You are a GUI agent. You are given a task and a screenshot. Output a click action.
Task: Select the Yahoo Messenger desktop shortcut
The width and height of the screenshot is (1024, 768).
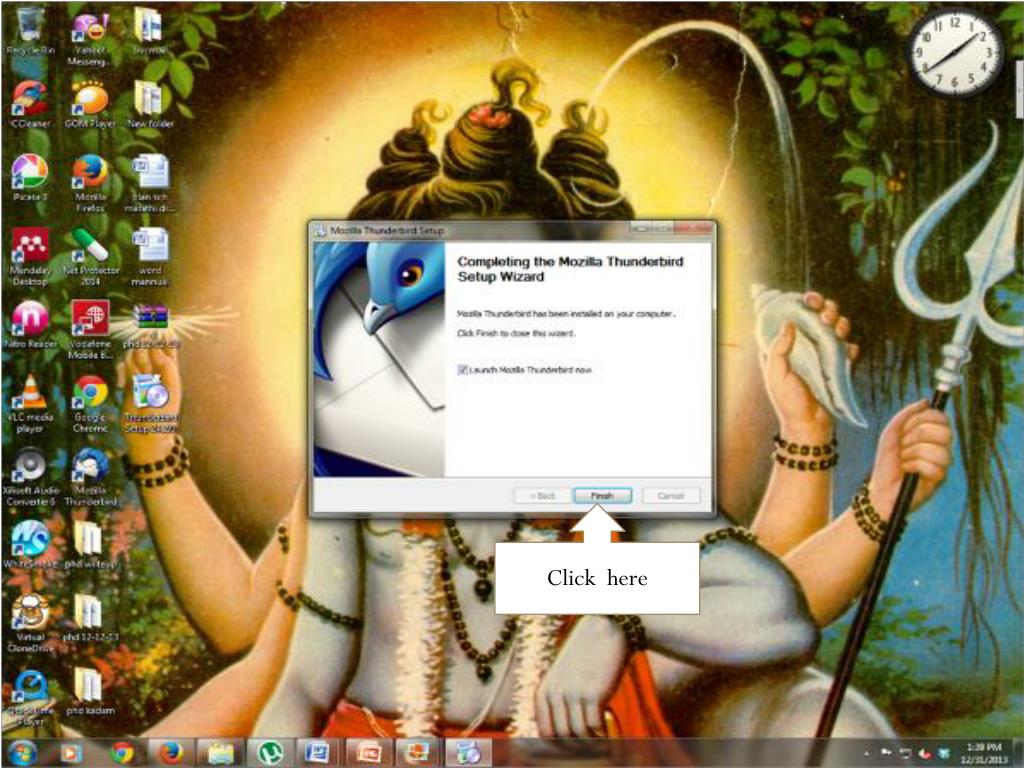coord(90,37)
